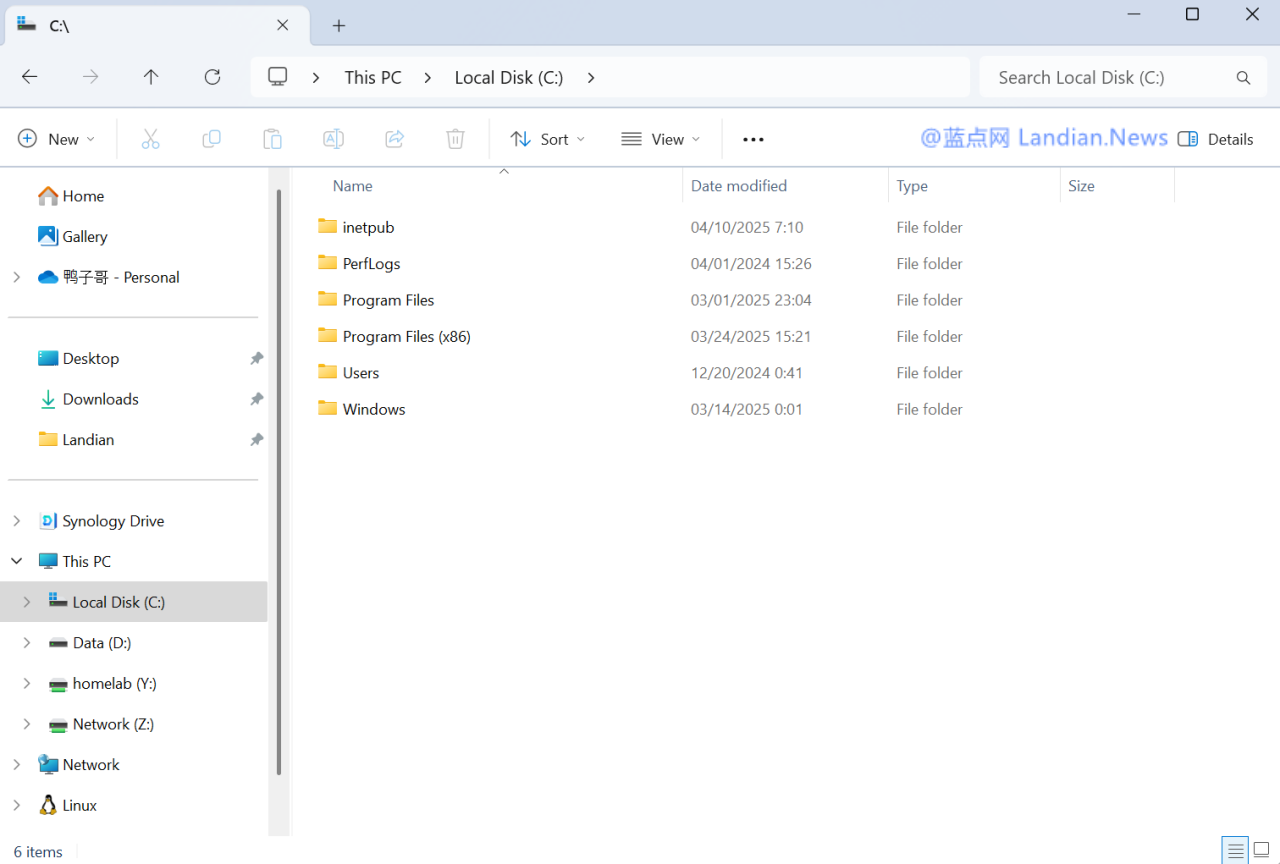Click the Delete trash icon
The width and height of the screenshot is (1280, 864).
tap(455, 139)
